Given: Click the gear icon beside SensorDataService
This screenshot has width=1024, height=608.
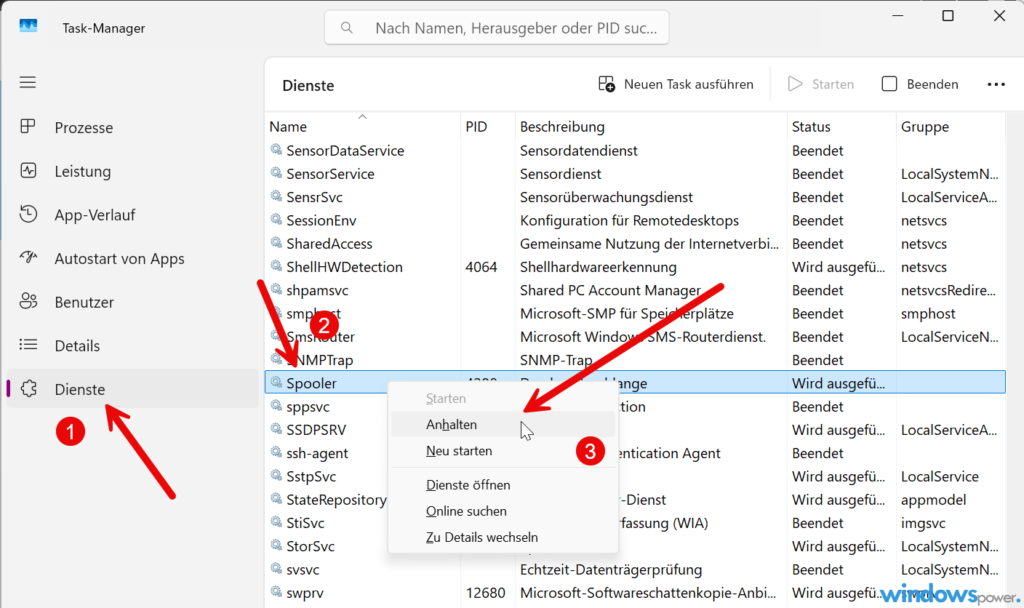Looking at the screenshot, I should click(276, 150).
